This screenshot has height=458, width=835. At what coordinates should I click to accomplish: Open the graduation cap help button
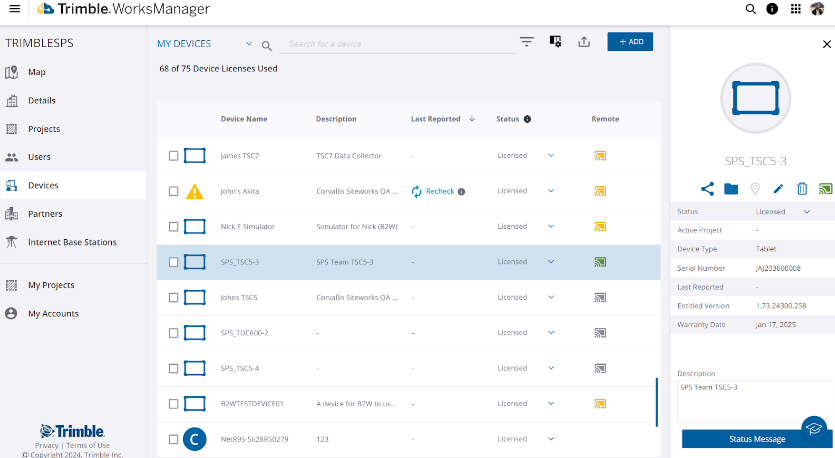(x=815, y=429)
